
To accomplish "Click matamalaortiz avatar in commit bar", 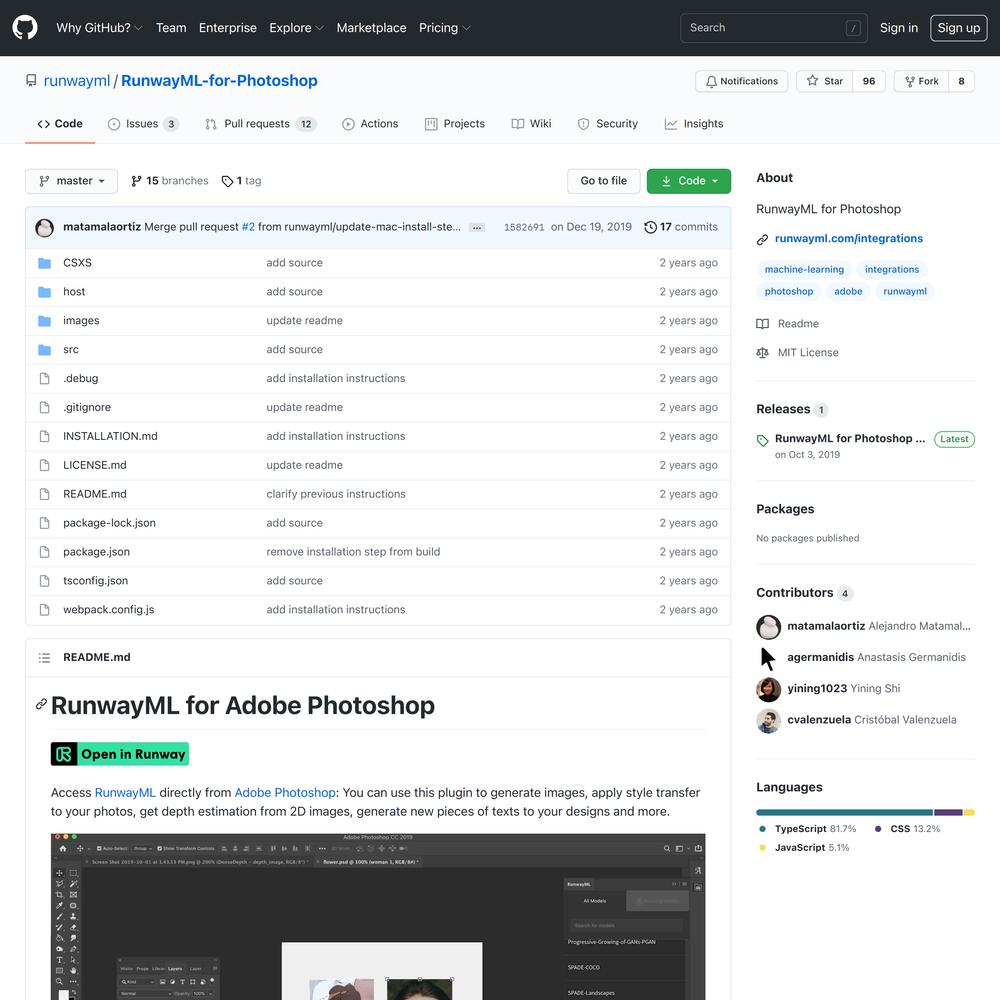I will pyautogui.click(x=45, y=228).
